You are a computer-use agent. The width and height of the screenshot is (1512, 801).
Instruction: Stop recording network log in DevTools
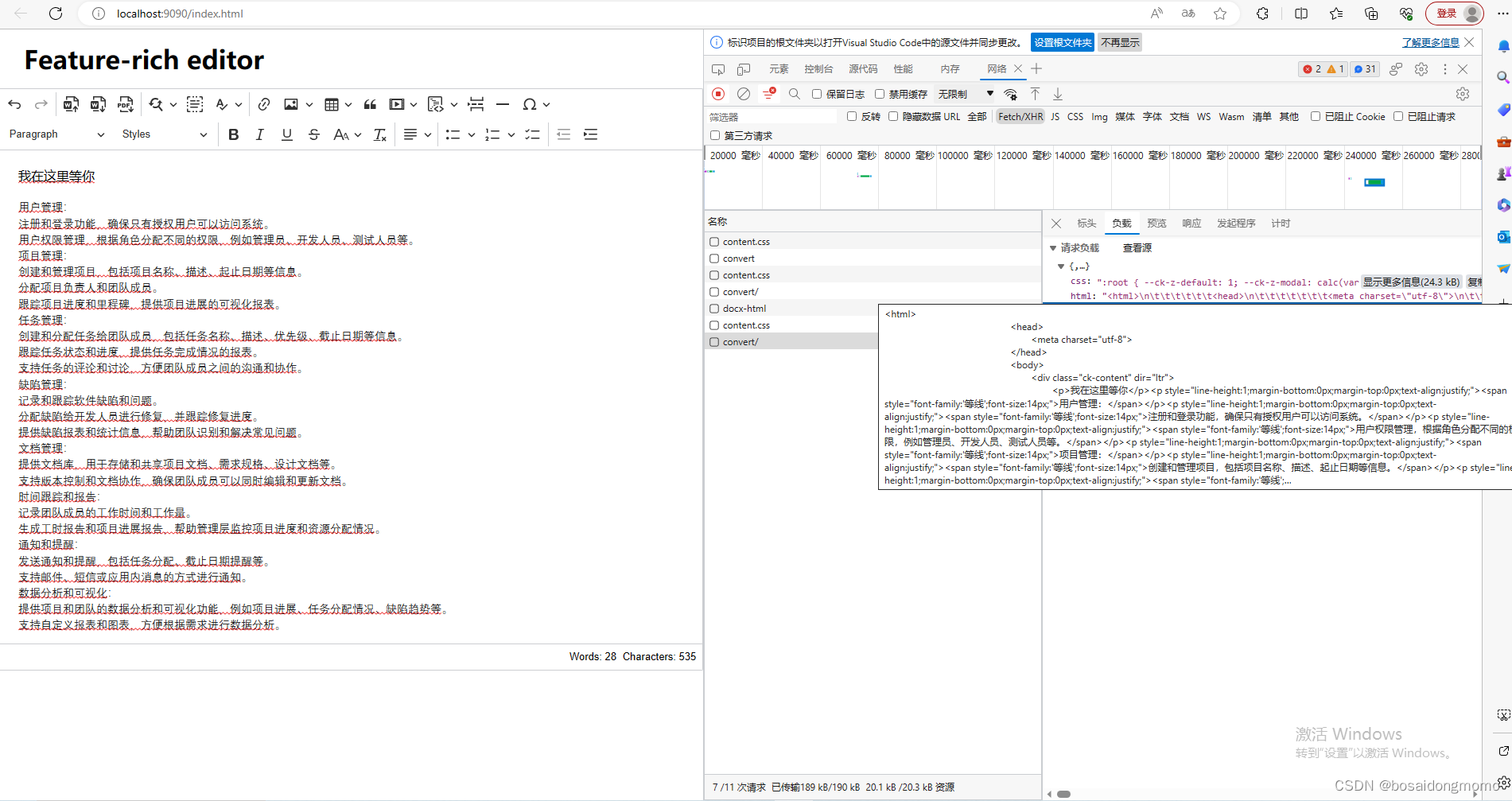(718, 94)
